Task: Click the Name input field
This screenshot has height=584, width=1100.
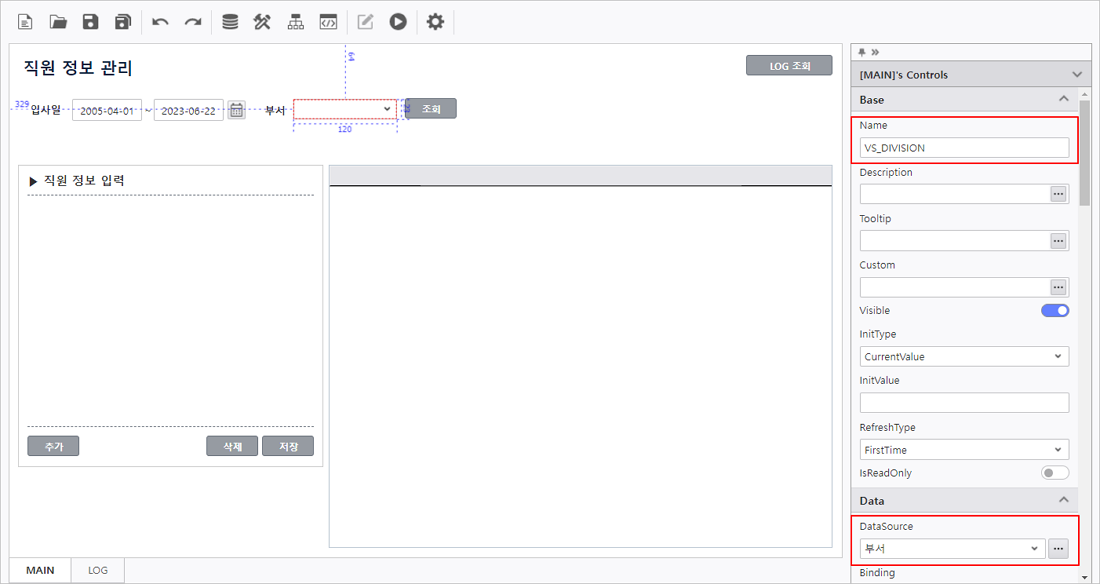Action: tap(964, 148)
